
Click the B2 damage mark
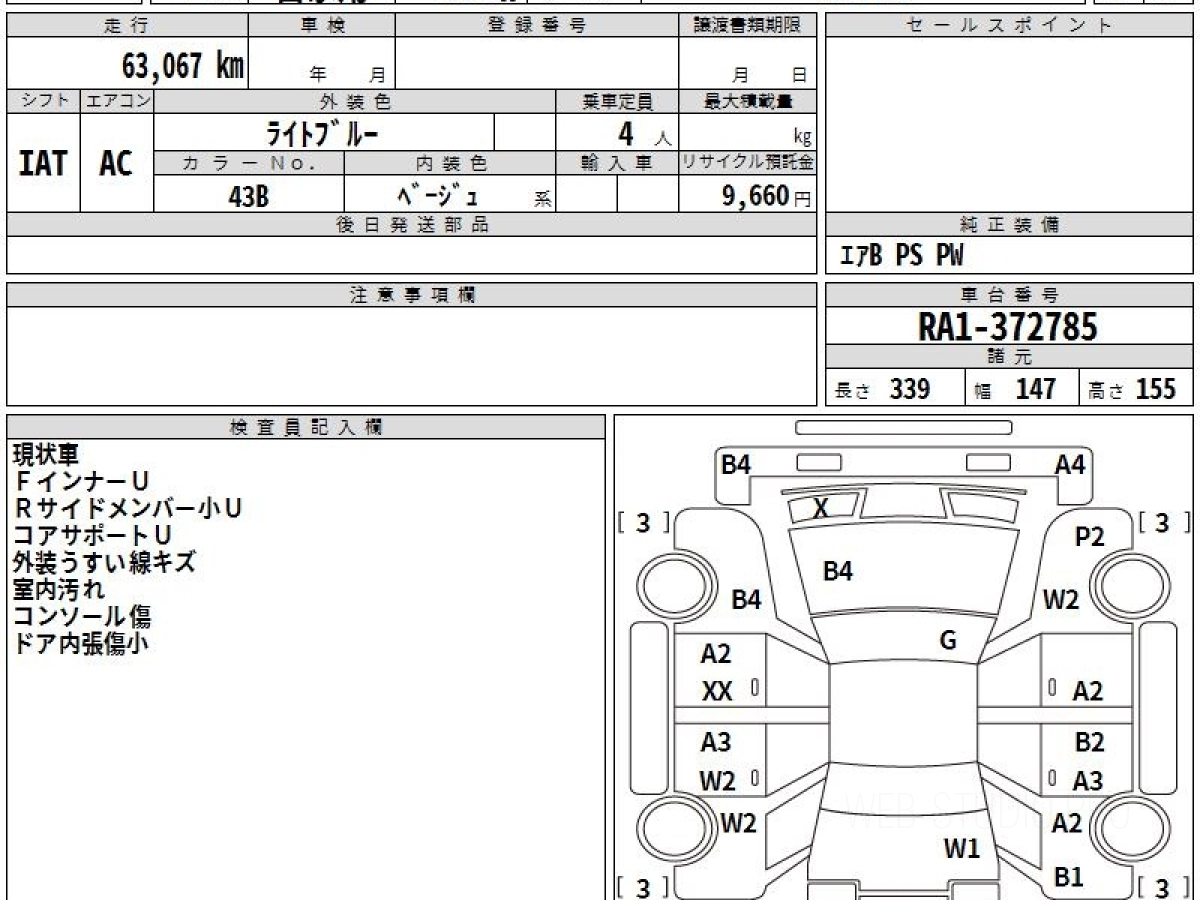click(x=1089, y=742)
